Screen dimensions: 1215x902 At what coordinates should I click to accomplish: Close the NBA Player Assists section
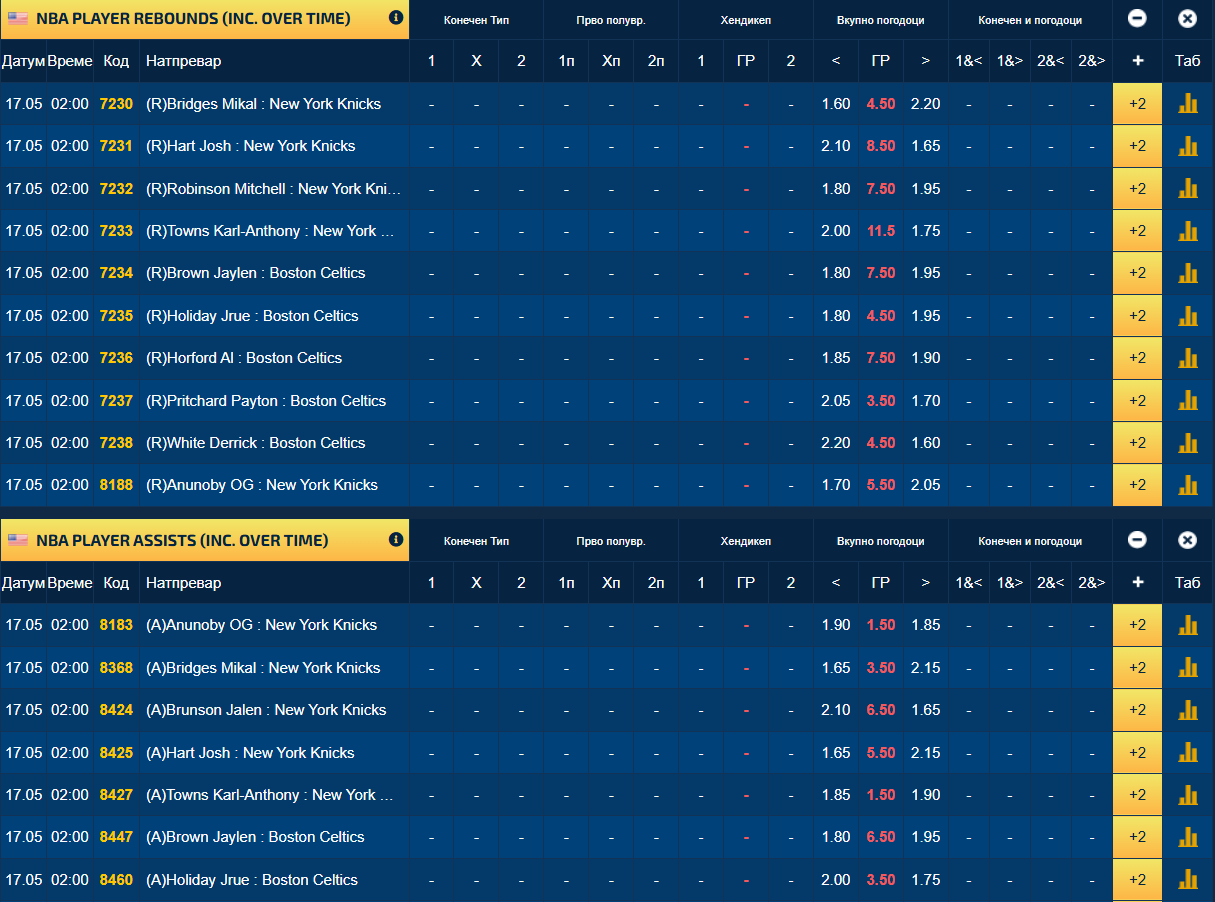tap(1187, 540)
